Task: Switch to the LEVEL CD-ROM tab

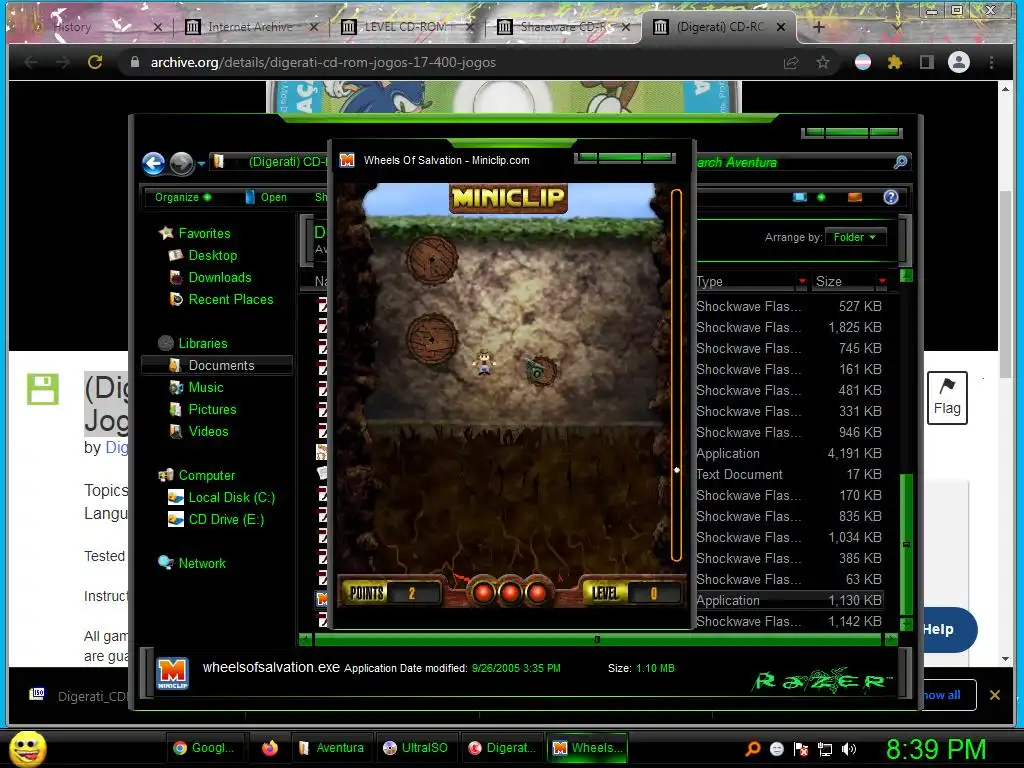Action: coord(405,27)
